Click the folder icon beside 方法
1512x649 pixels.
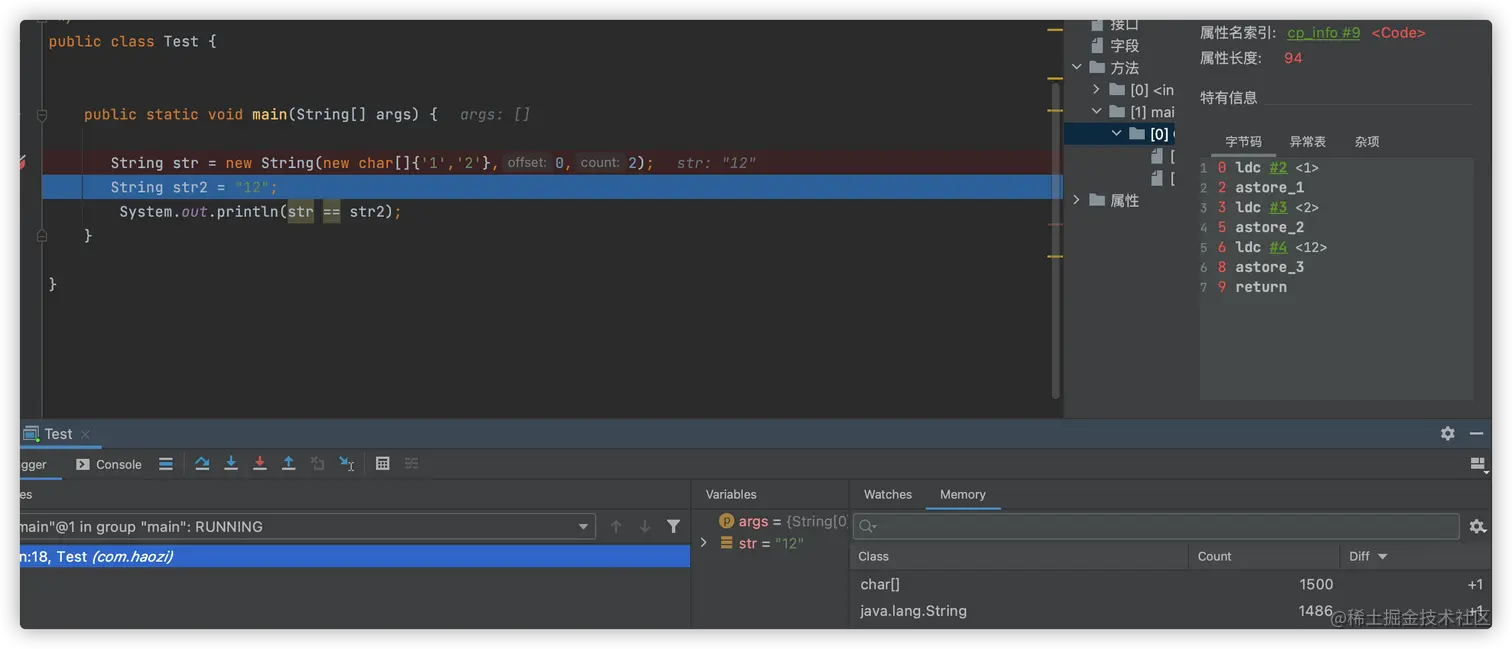[x=1097, y=68]
